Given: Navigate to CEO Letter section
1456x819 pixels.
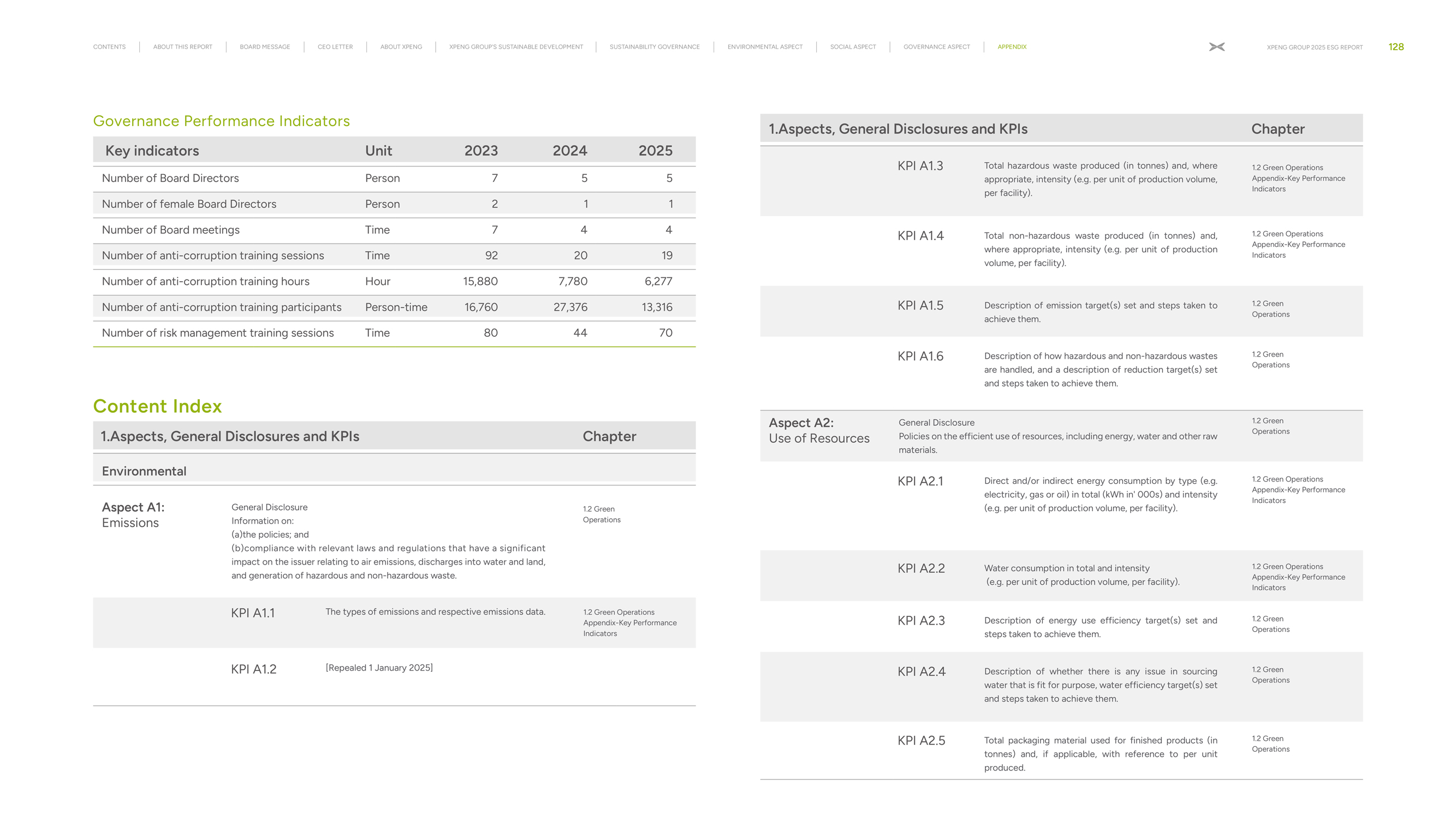Looking at the screenshot, I should coord(335,47).
